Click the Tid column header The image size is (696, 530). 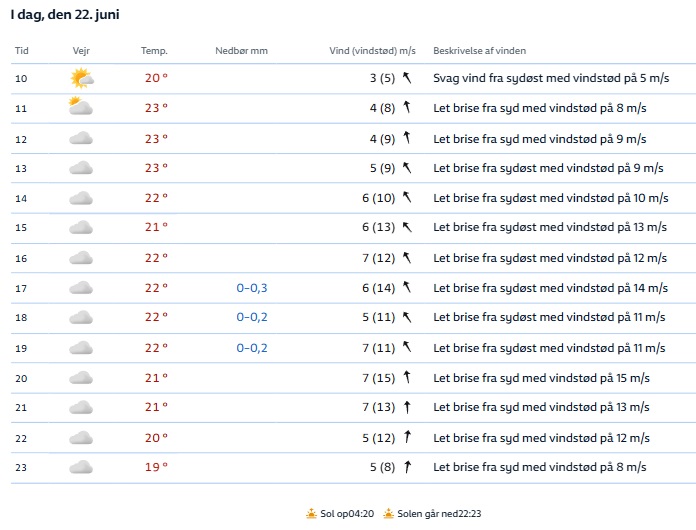point(22,50)
